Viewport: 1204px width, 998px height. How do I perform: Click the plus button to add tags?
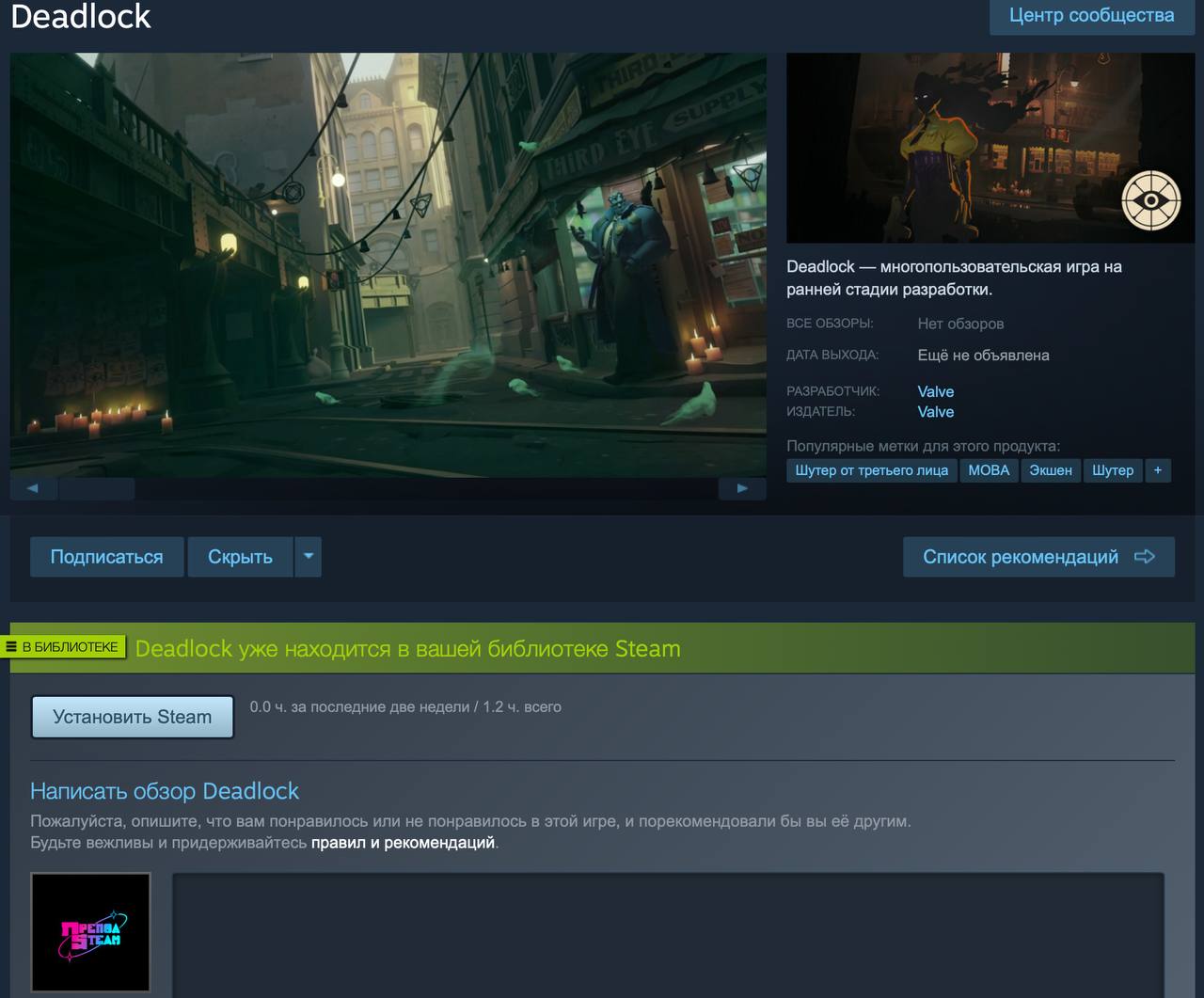coord(1158,470)
